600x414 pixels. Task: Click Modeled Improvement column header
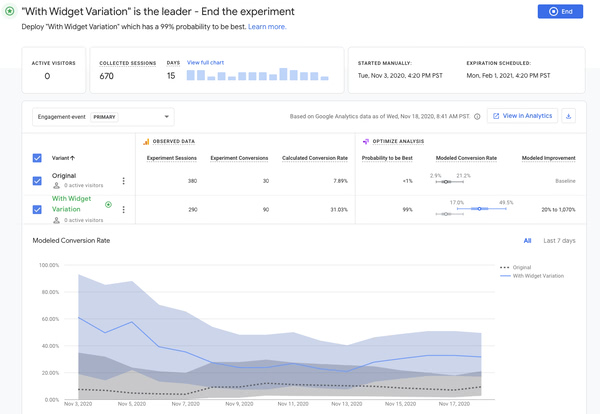tap(549, 158)
